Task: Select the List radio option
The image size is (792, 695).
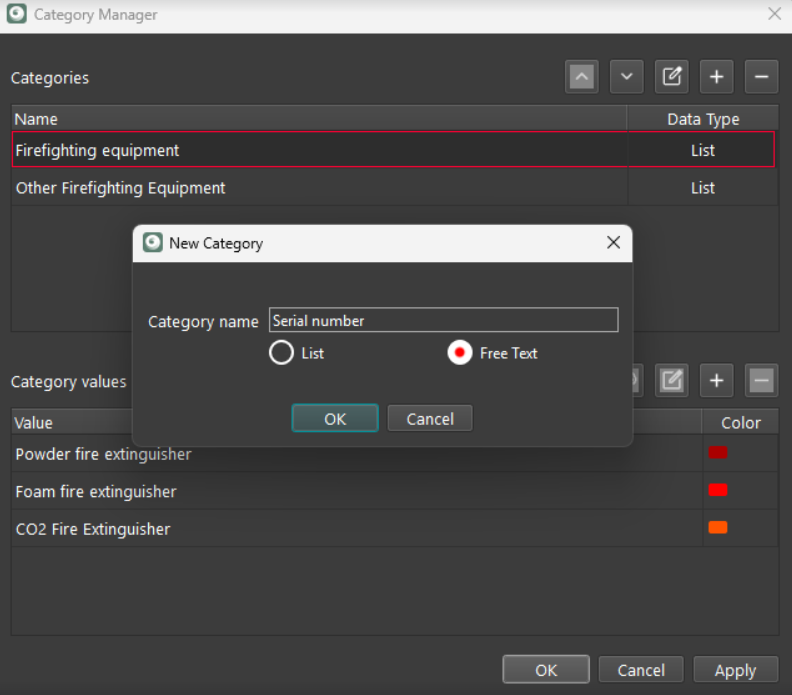Action: point(282,353)
